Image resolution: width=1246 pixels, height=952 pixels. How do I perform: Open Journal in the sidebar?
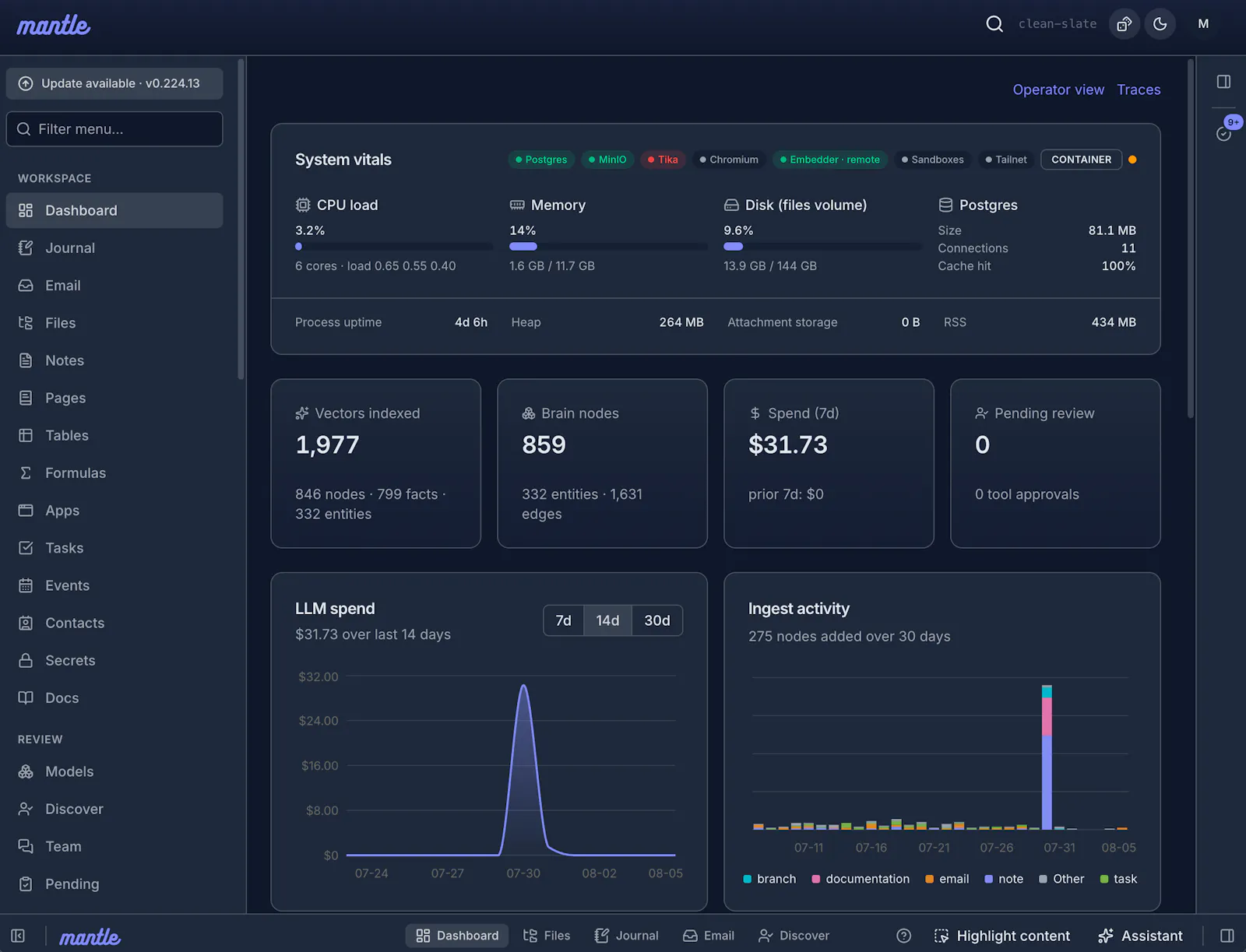tap(114, 248)
